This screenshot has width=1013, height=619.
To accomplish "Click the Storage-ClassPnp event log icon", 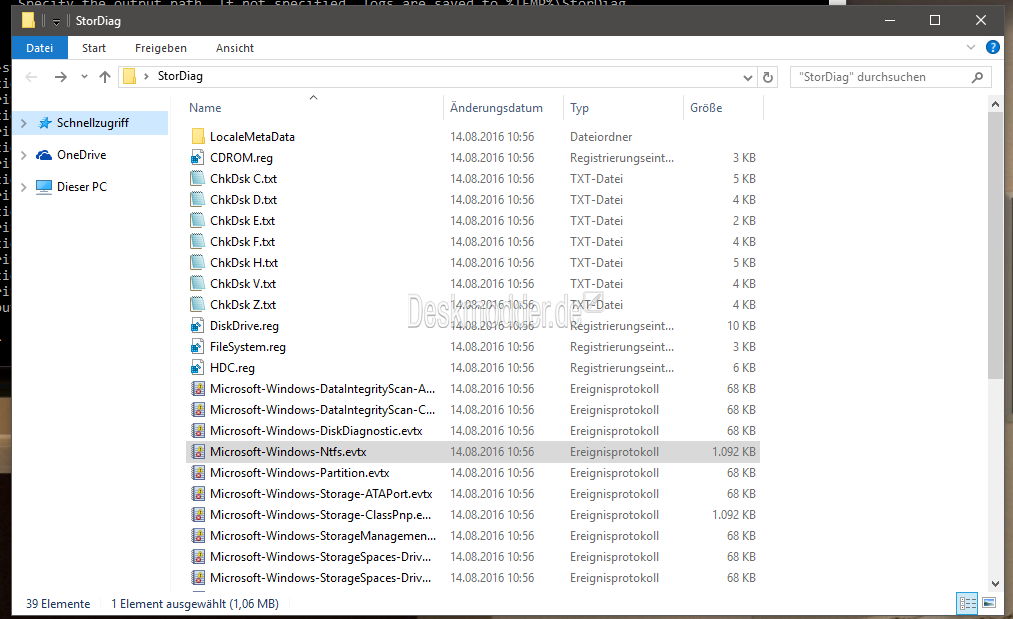I will pos(198,514).
